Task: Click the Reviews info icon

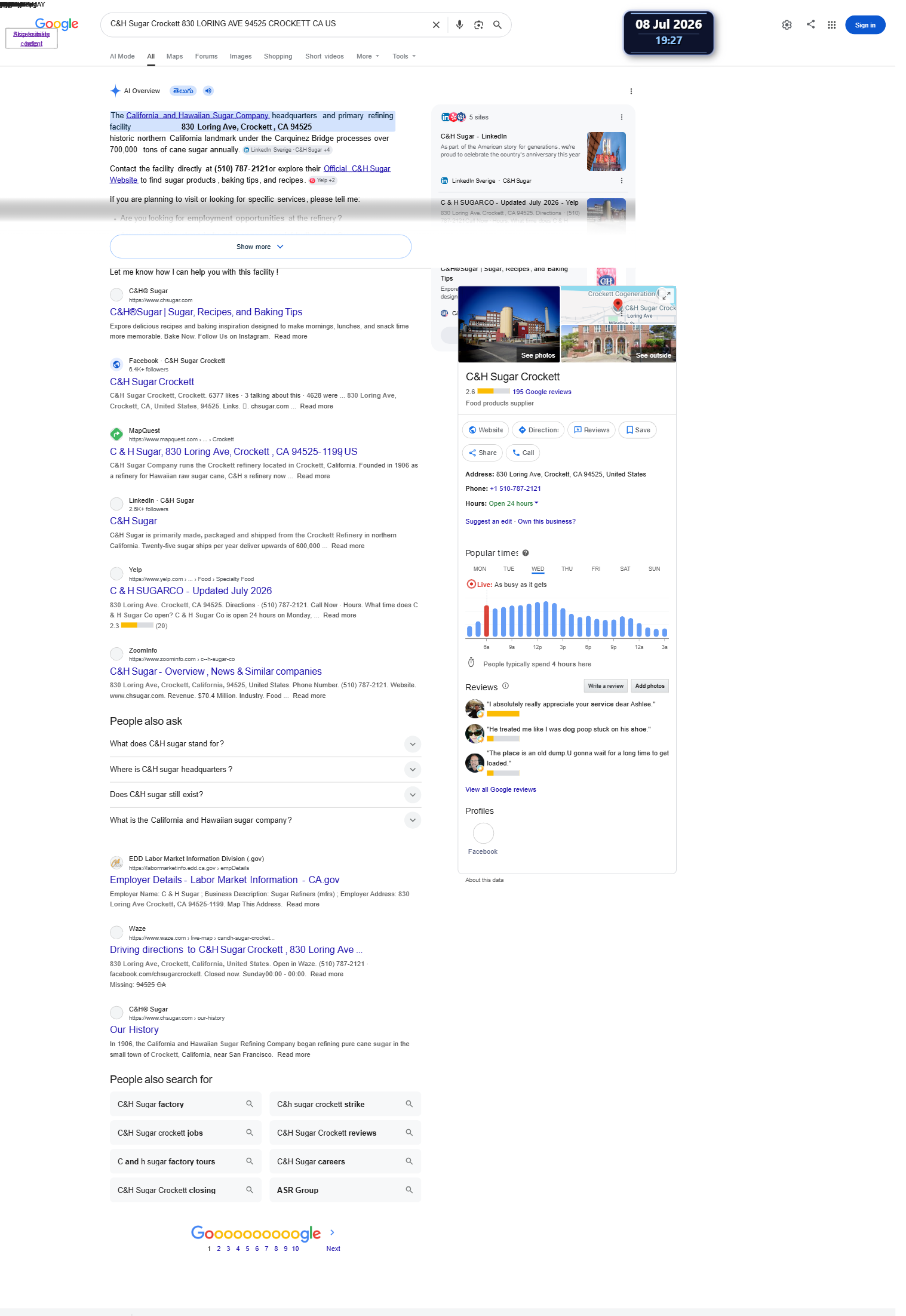Action: 505,686
